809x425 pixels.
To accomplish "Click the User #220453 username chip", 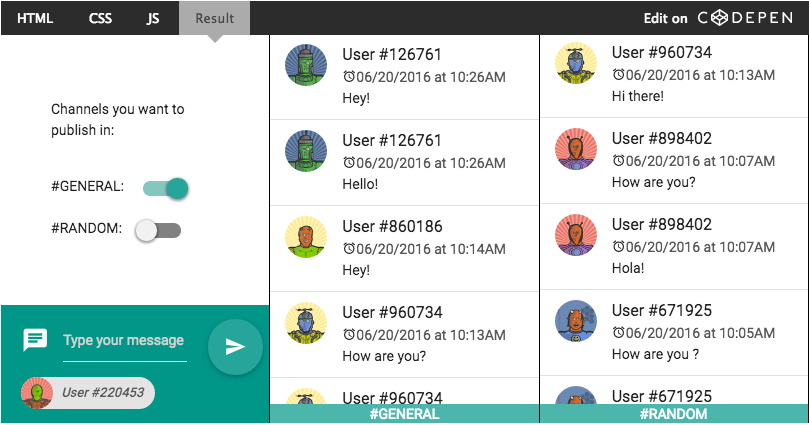I will [x=102, y=393].
